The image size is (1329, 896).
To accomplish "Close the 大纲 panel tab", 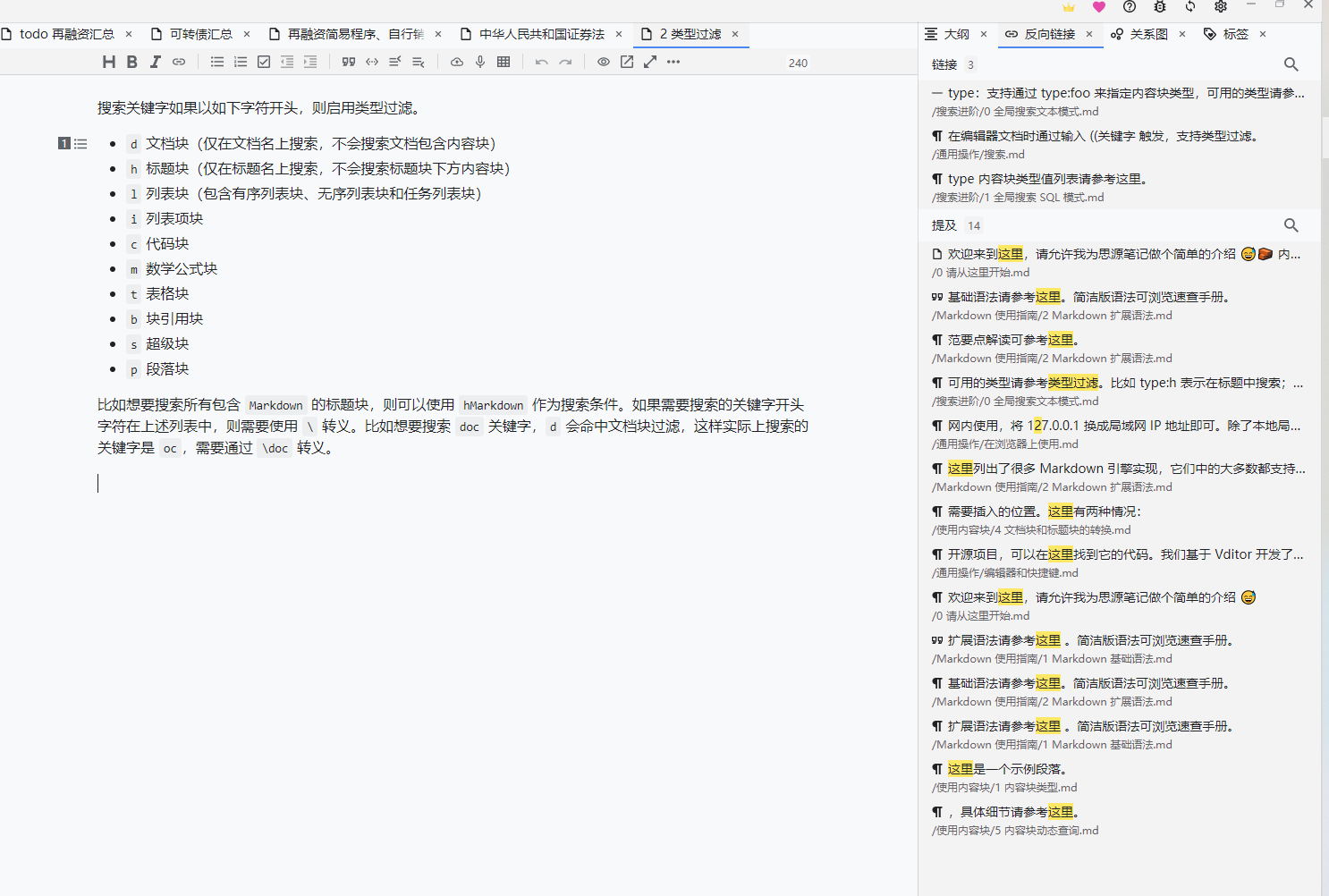I will click(984, 34).
